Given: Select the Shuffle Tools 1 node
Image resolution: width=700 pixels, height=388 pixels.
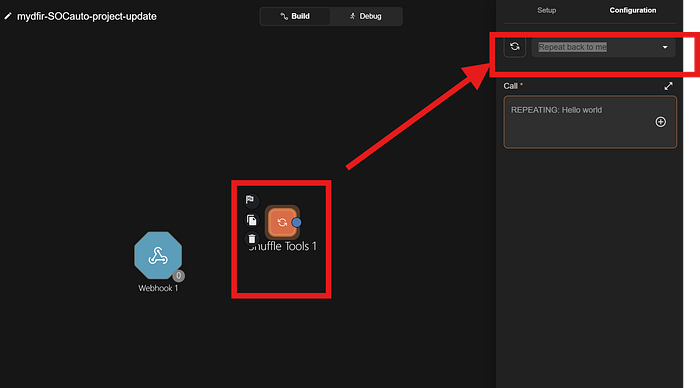Looking at the screenshot, I should [x=282, y=222].
